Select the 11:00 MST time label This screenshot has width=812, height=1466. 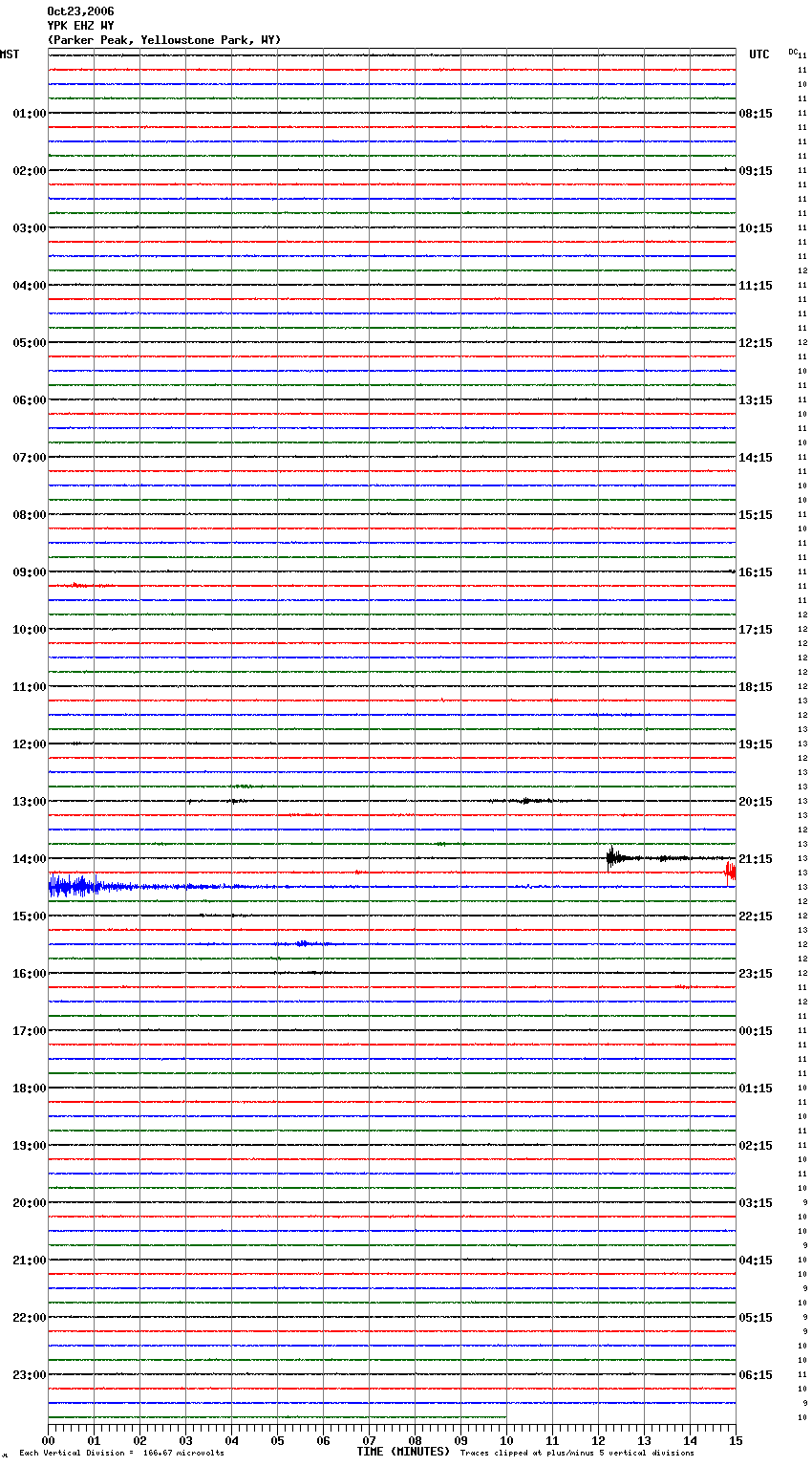[30, 687]
